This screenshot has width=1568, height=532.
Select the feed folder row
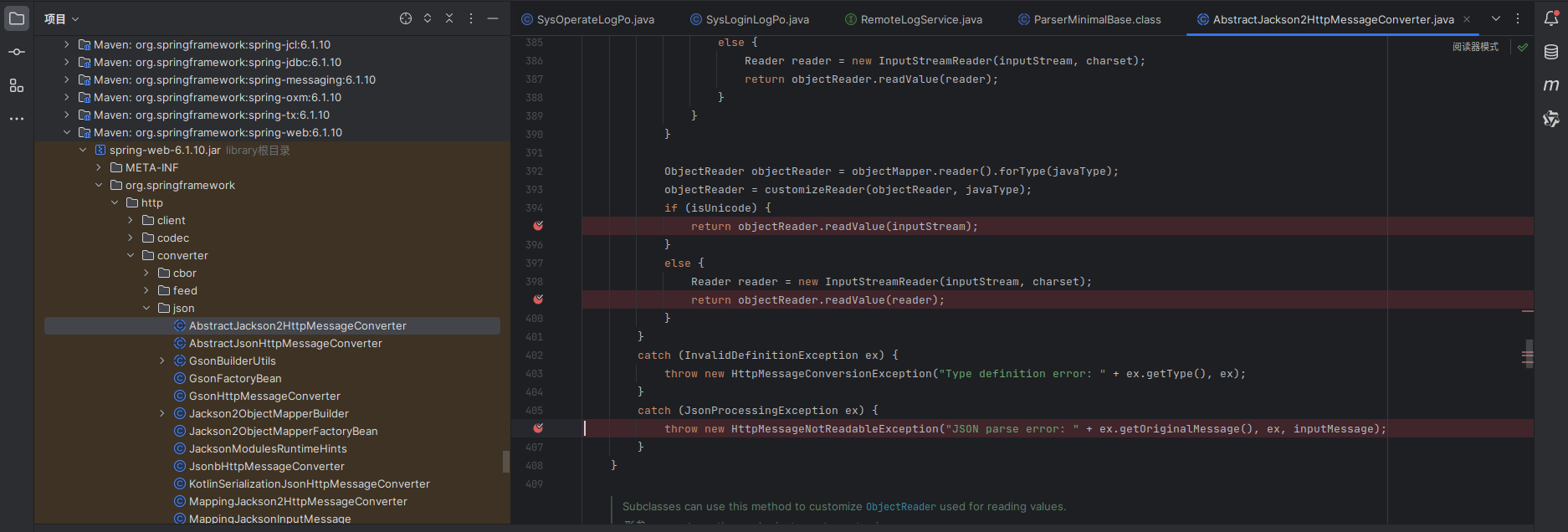(x=272, y=290)
